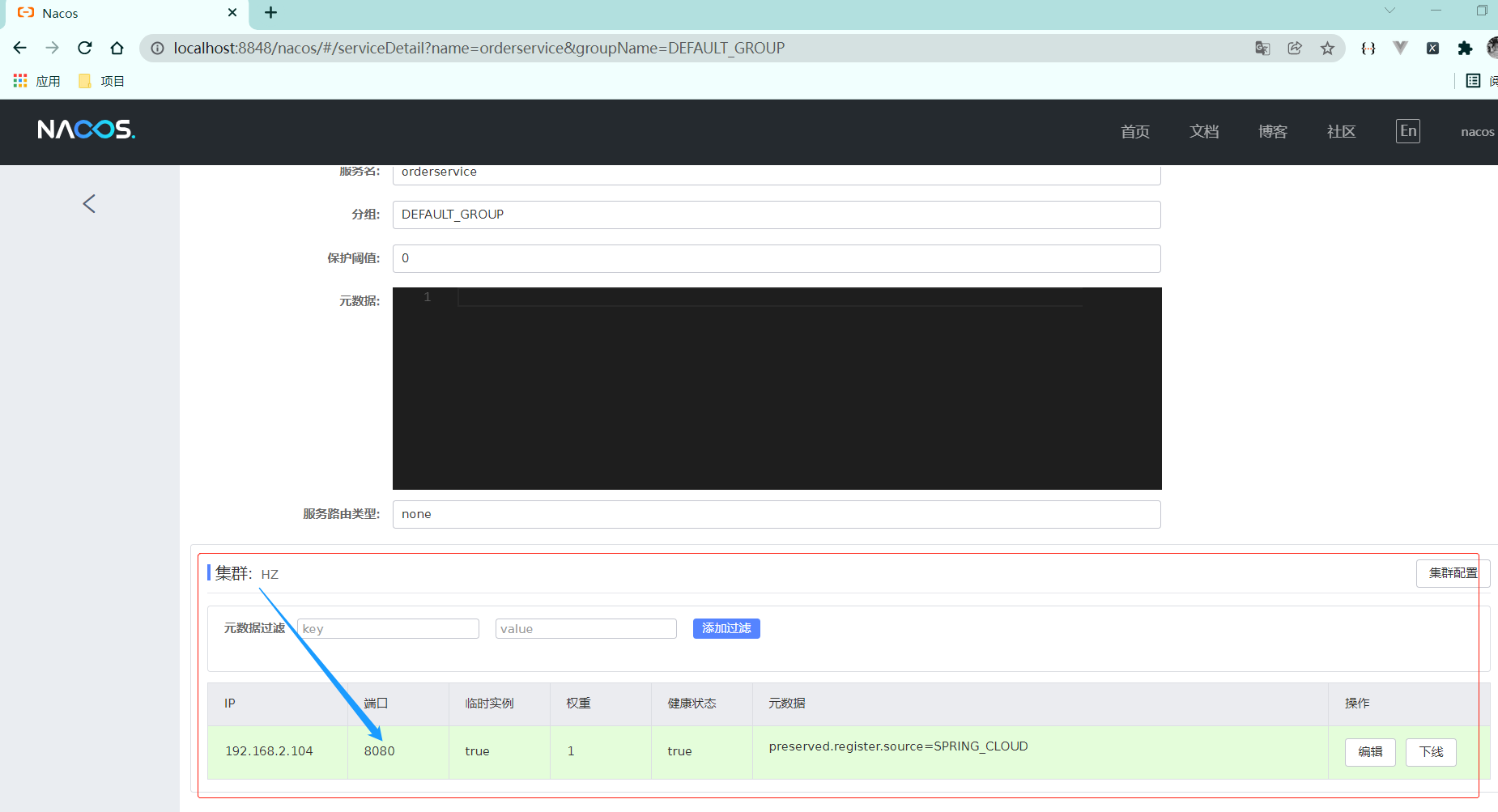Open the curly braces extension
This screenshot has height=812, width=1498.
point(1368,48)
